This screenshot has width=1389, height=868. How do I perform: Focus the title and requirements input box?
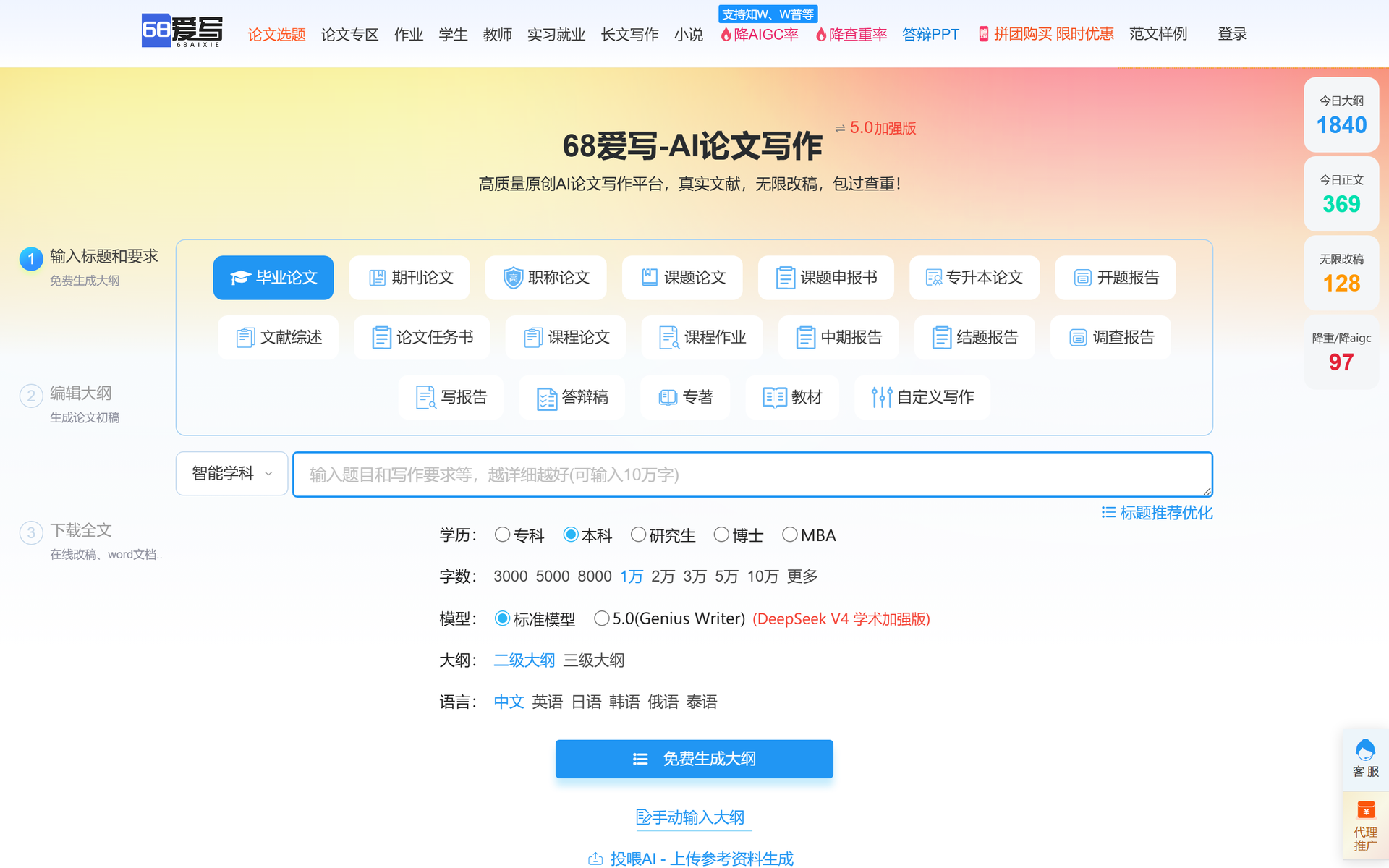coord(752,475)
